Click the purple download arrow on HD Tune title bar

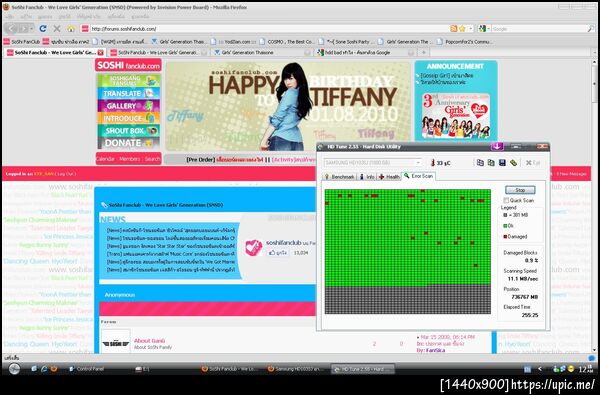(497, 147)
